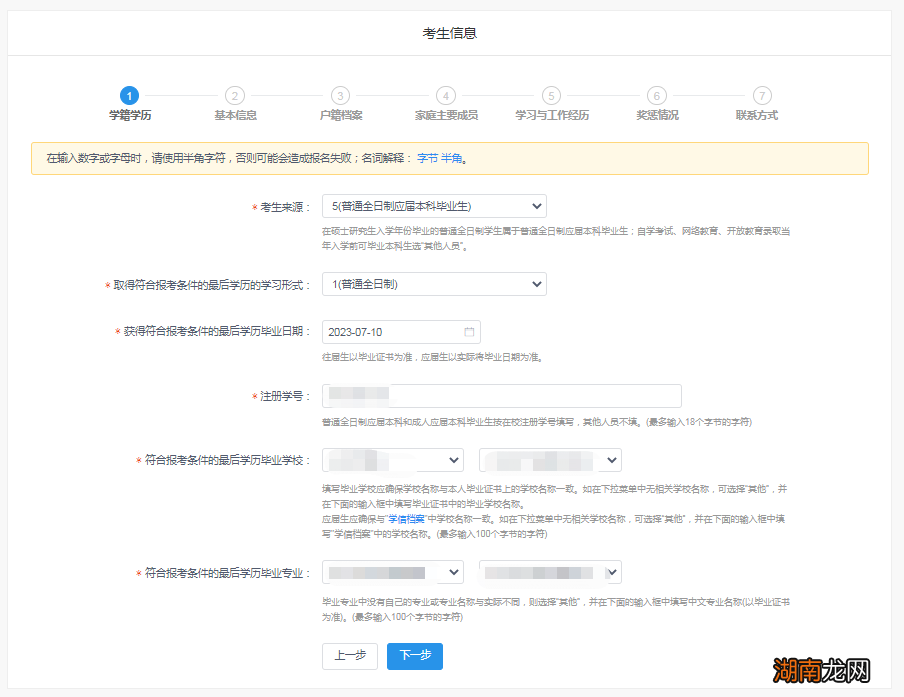The height and width of the screenshot is (697, 904).
Task: Click the step 3 户籍档案 circle icon
Action: [340, 96]
